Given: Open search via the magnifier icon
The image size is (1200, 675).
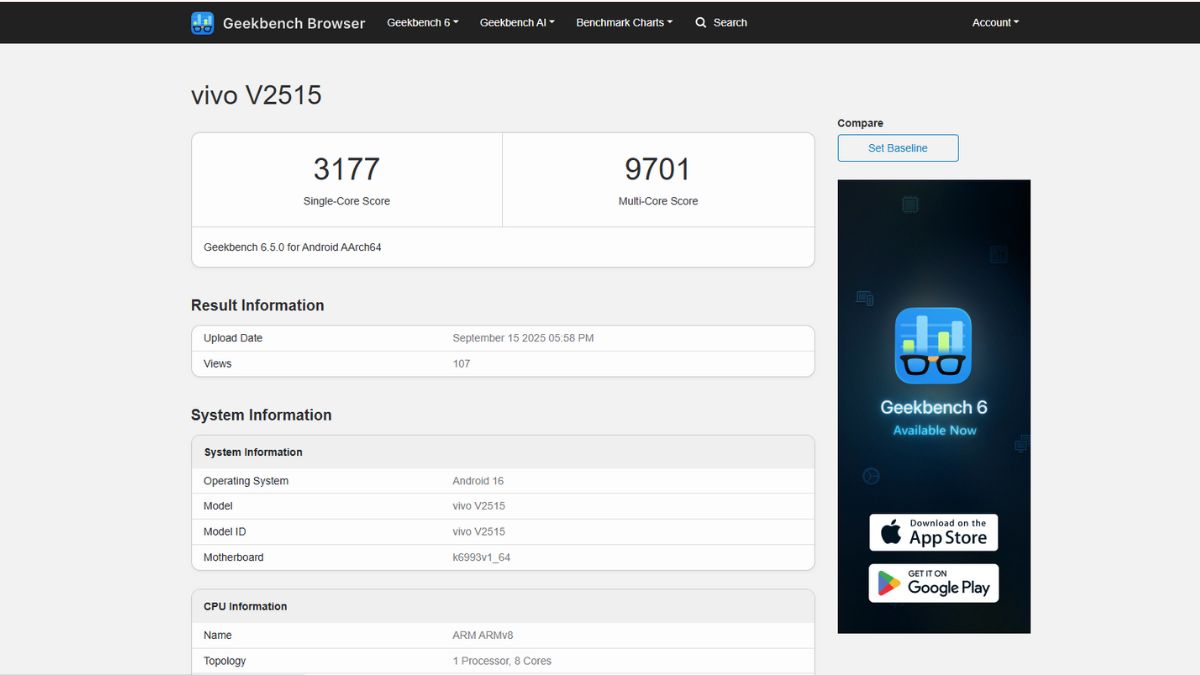Looking at the screenshot, I should pos(701,22).
